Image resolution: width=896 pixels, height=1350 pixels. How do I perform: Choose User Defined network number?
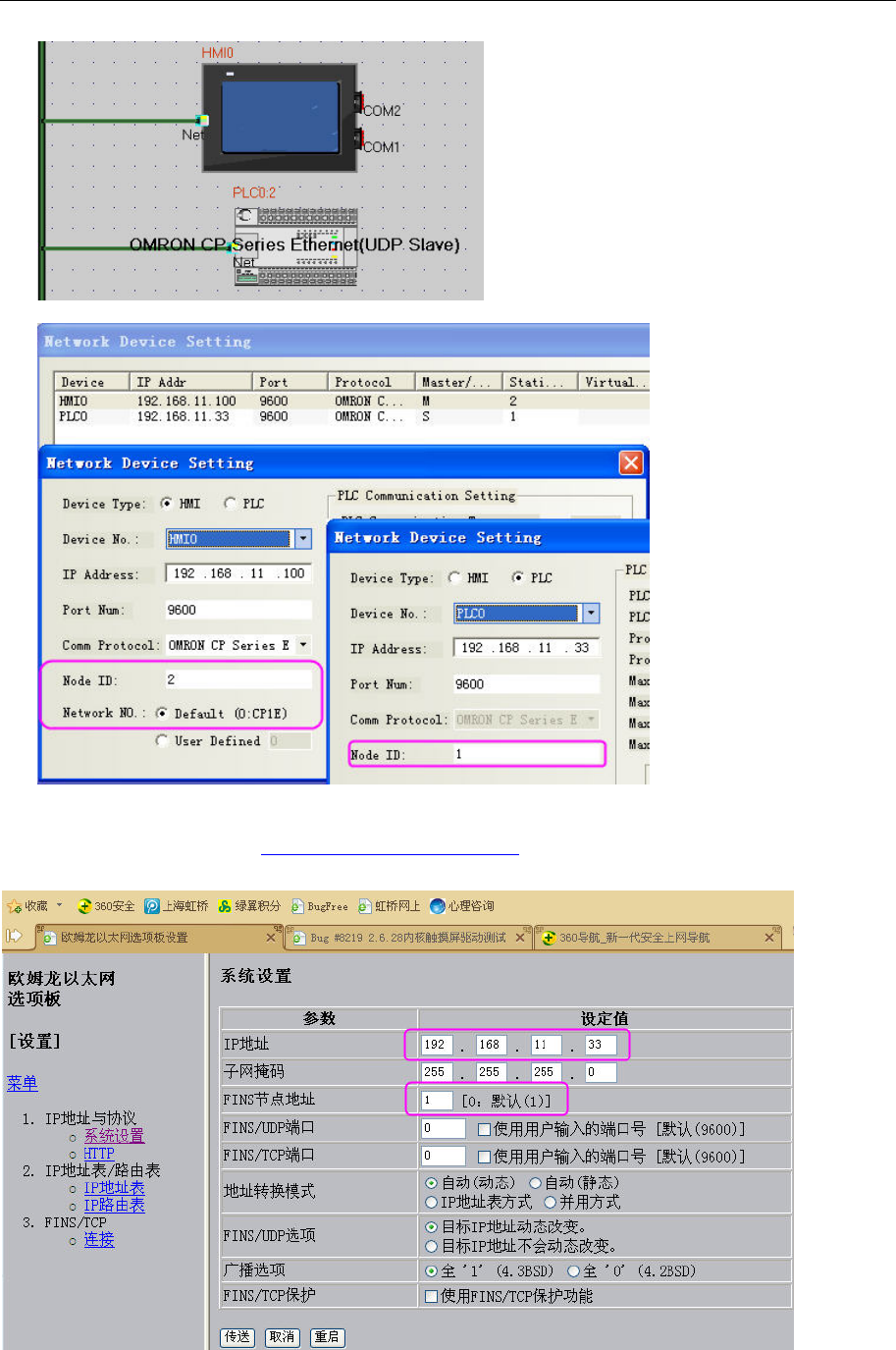tap(162, 740)
